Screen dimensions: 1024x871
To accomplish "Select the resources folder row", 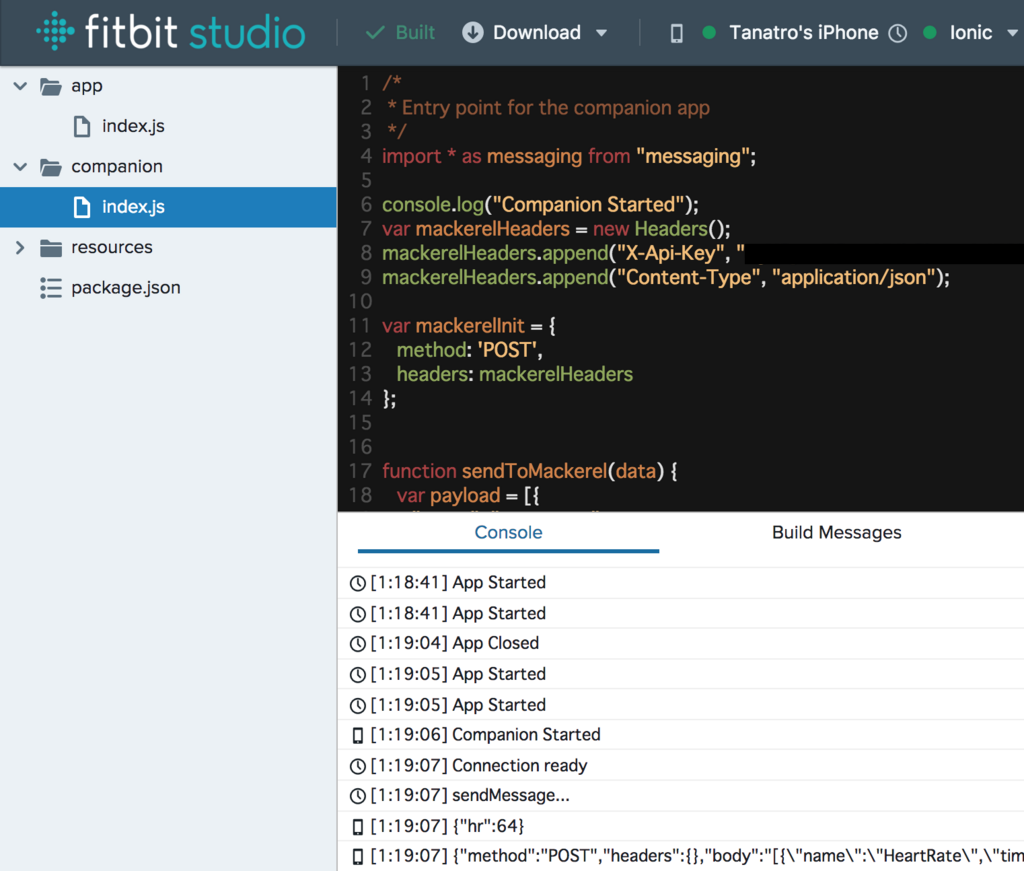I will coord(168,247).
